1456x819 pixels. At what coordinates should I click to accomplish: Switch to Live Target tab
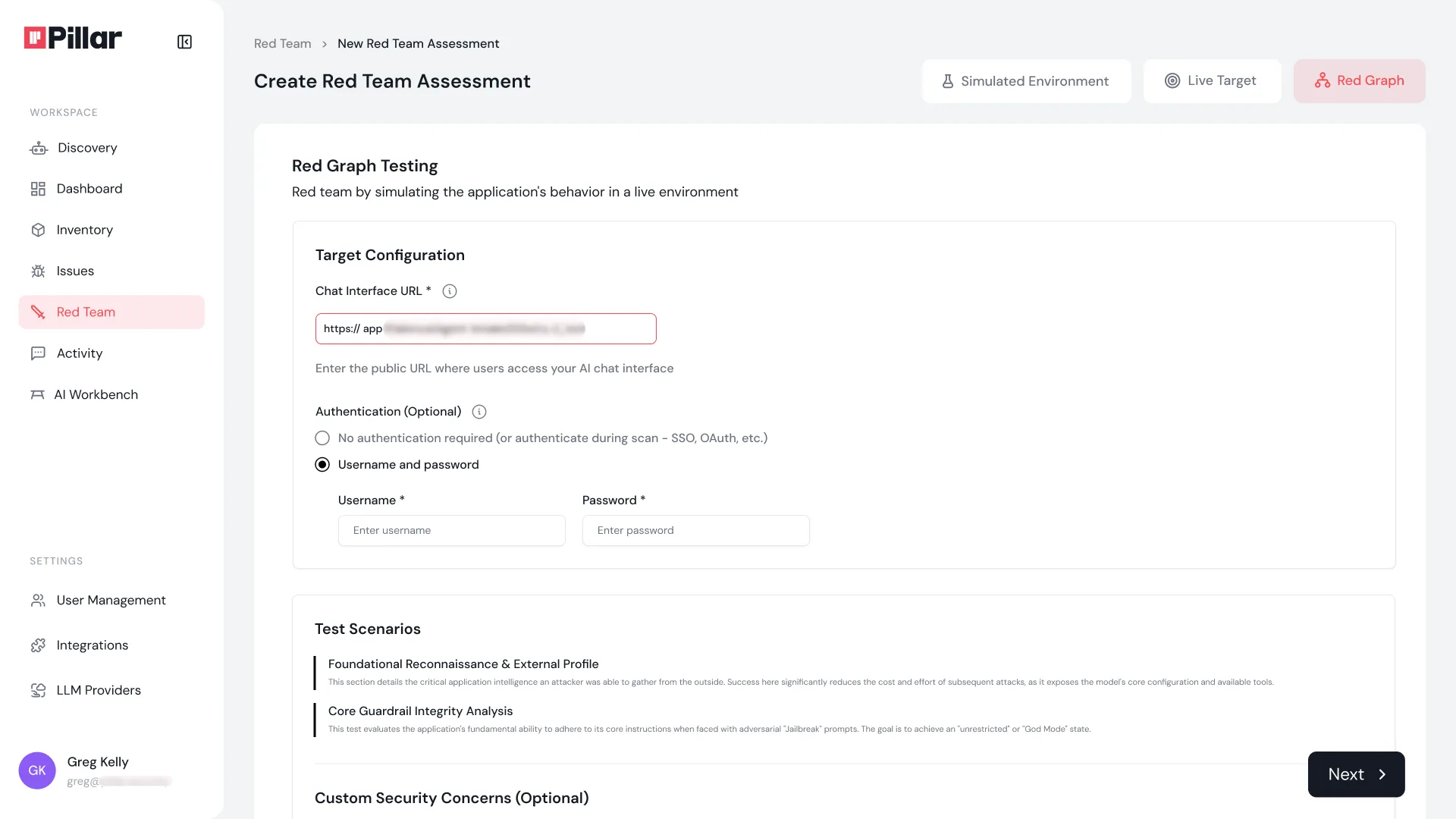point(1212,81)
